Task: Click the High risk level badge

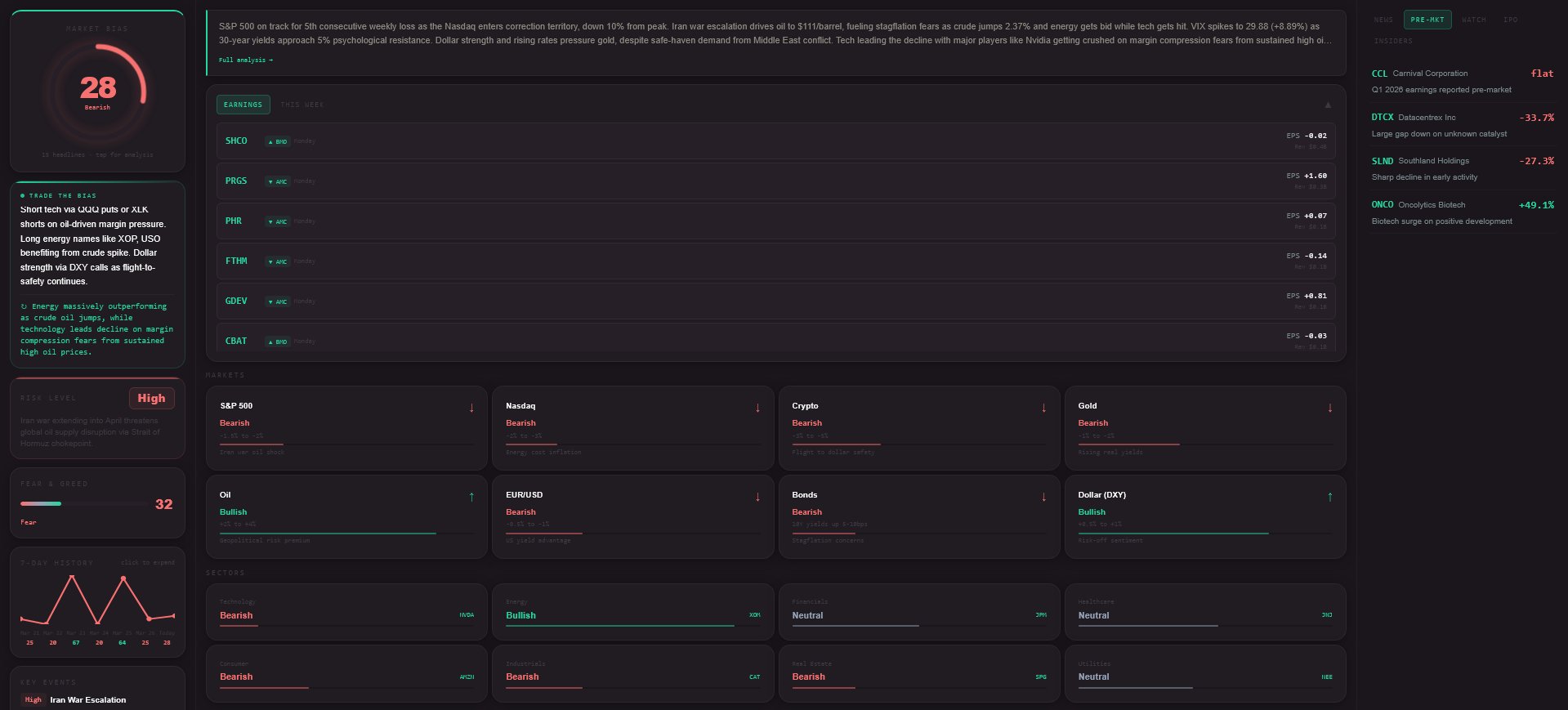Action: click(x=151, y=398)
